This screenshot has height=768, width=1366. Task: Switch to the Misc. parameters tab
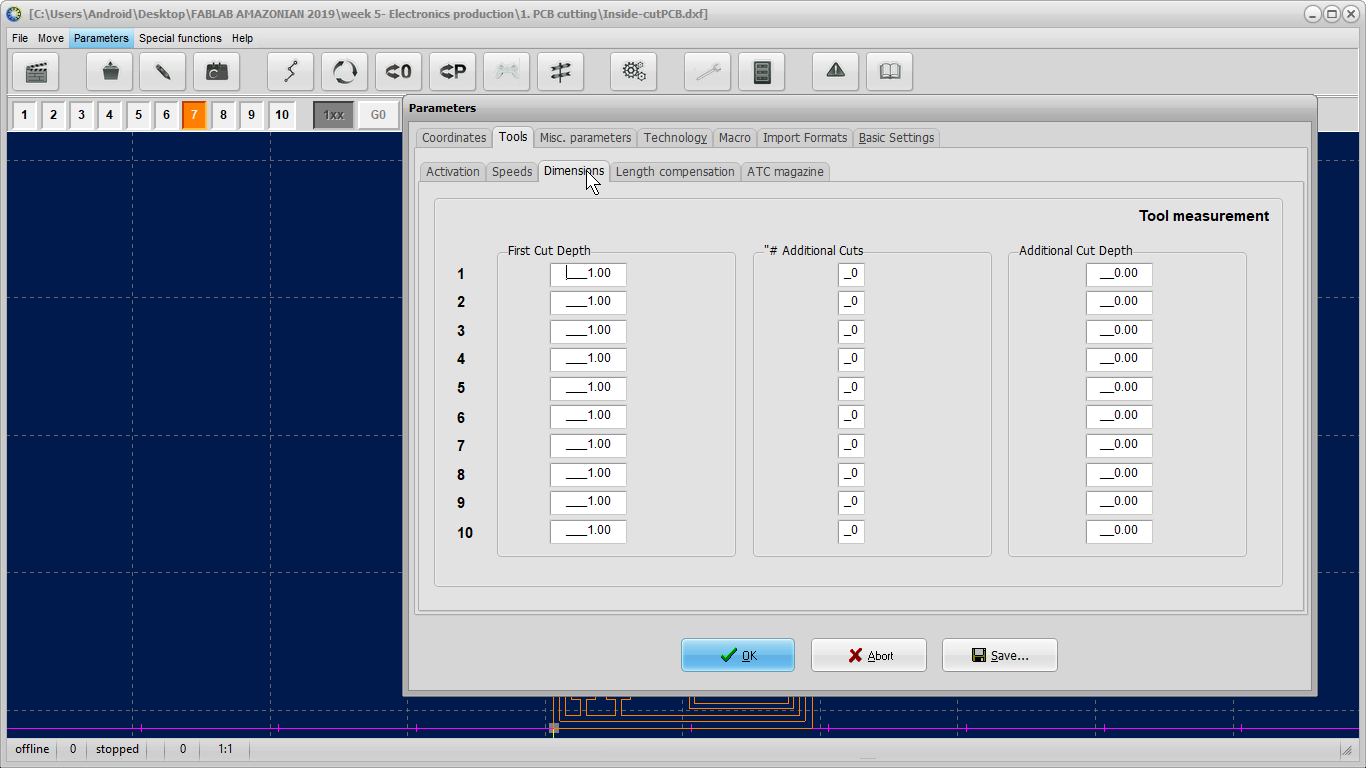click(586, 138)
